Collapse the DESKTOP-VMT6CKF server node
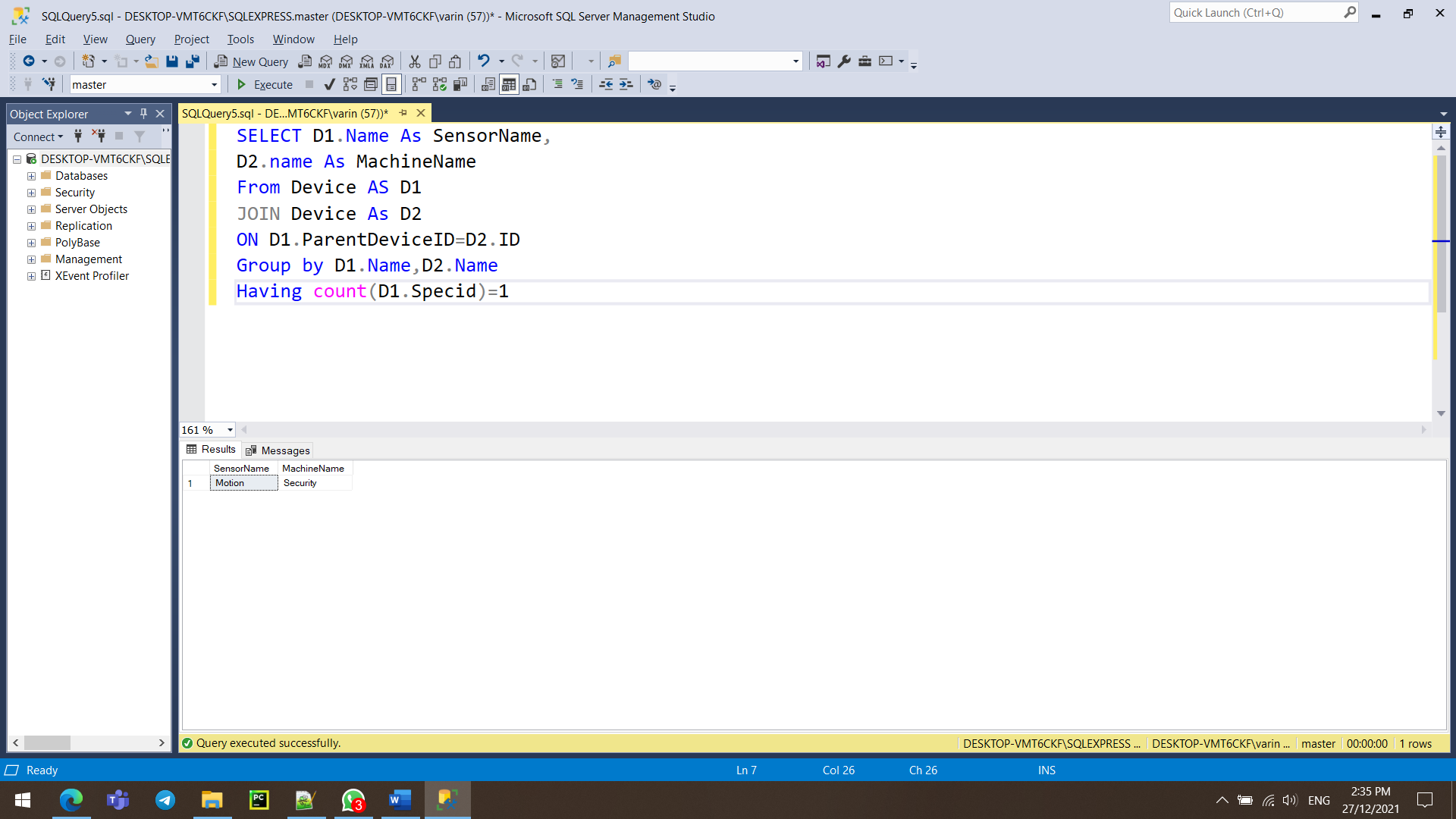Image resolution: width=1456 pixels, height=819 pixels. [17, 159]
